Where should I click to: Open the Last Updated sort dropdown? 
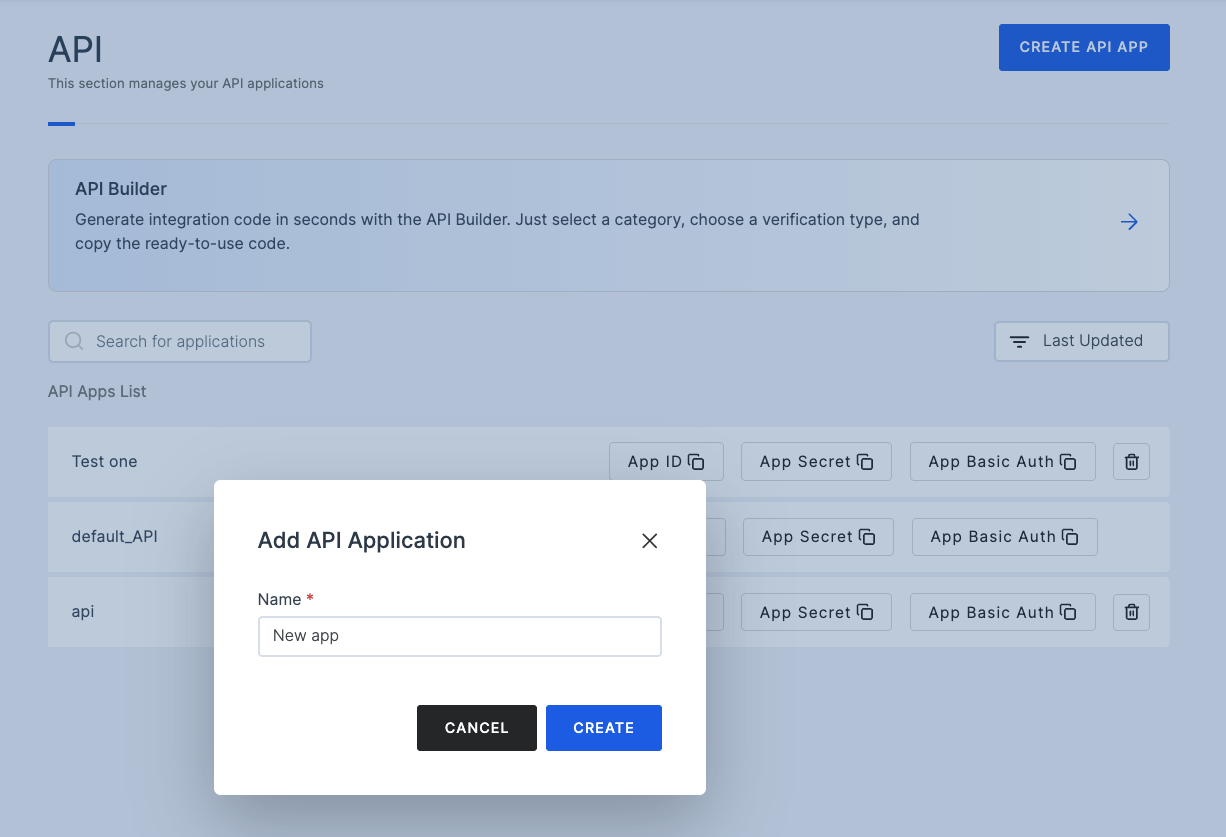point(1081,341)
